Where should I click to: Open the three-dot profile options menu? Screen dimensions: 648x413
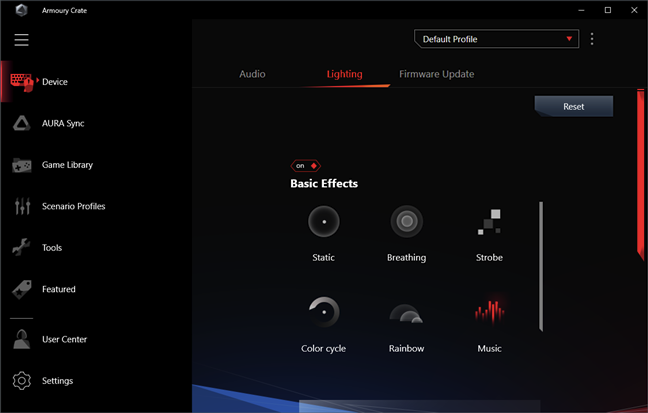(x=592, y=39)
